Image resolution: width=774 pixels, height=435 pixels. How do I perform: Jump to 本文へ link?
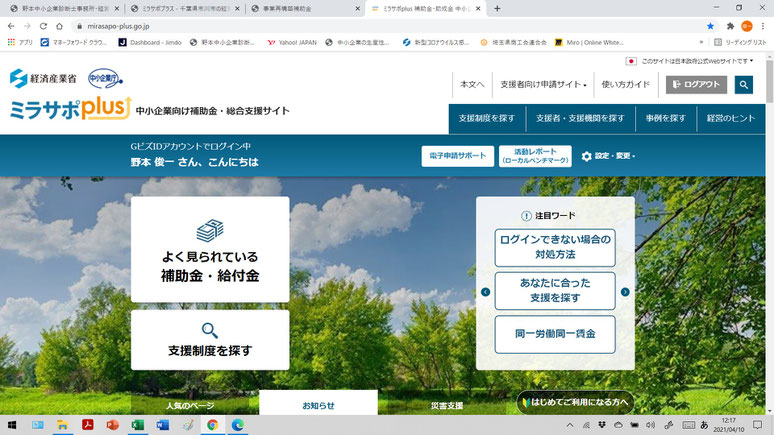tap(472, 84)
